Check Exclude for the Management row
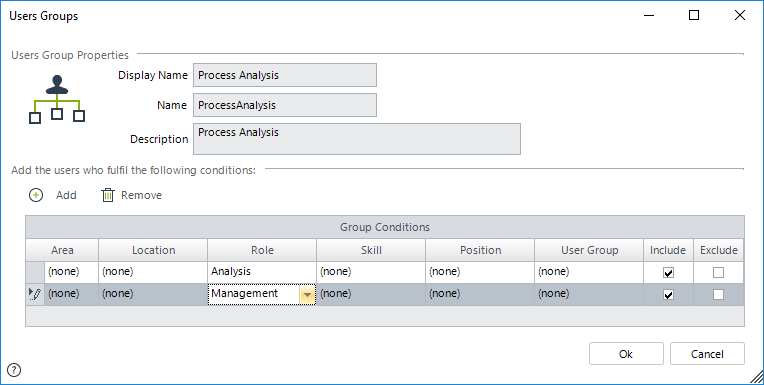The height and width of the screenshot is (385, 764). click(718, 294)
